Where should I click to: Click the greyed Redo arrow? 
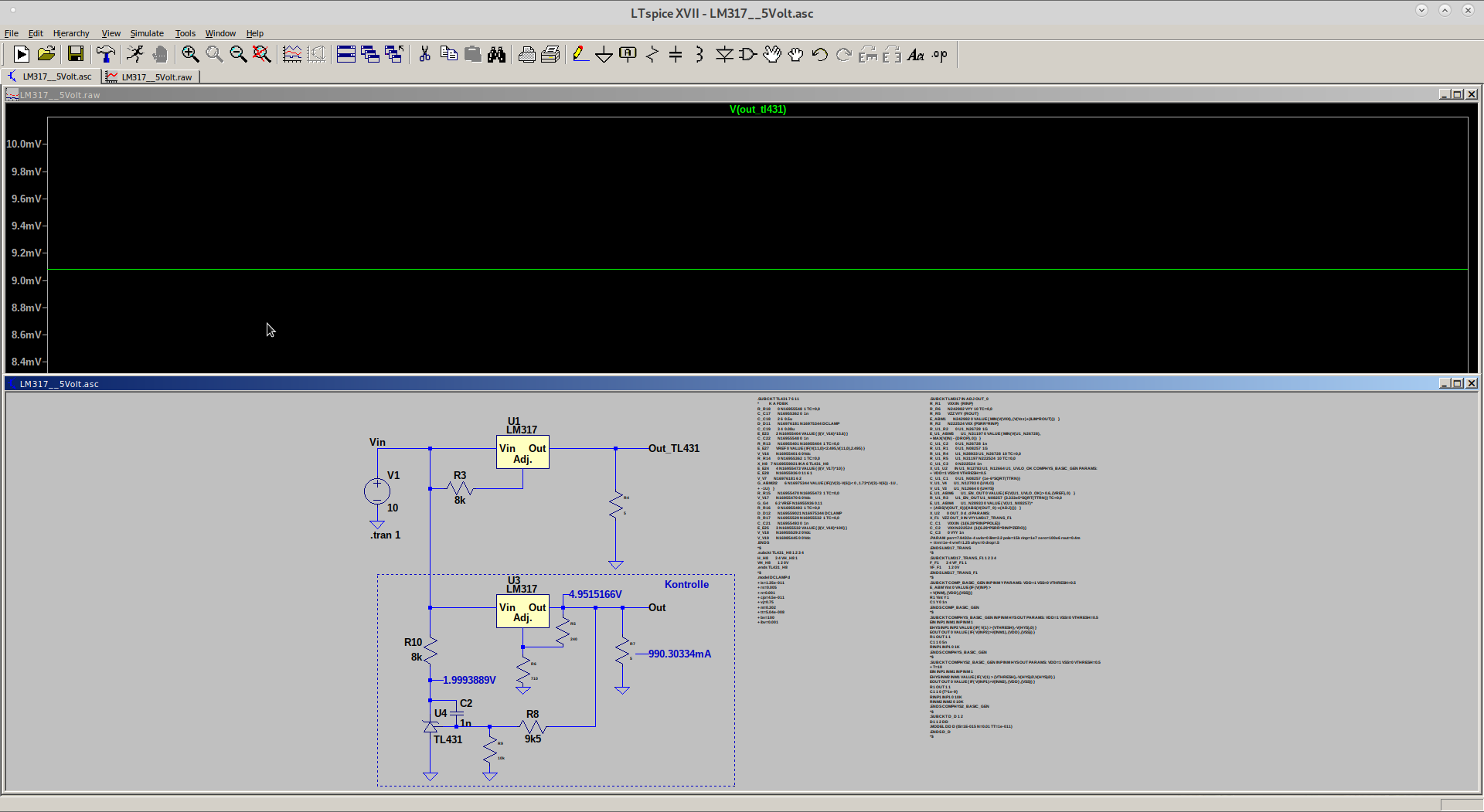pos(843,54)
